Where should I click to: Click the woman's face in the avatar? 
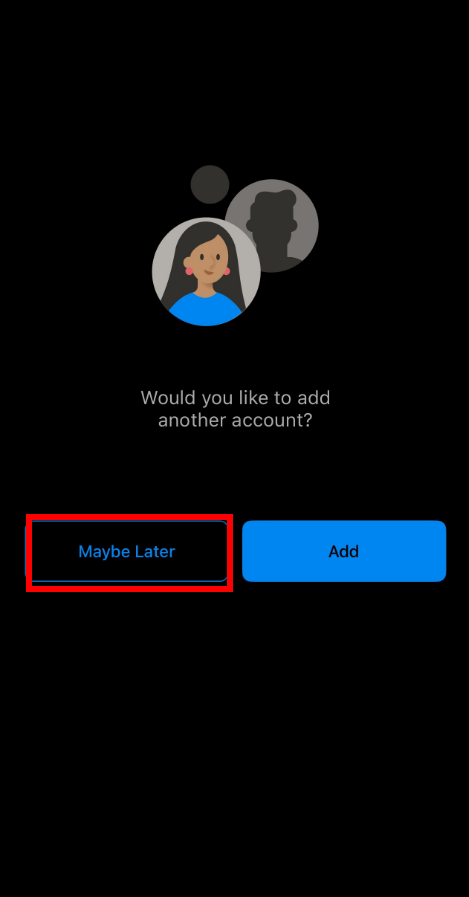click(207, 264)
